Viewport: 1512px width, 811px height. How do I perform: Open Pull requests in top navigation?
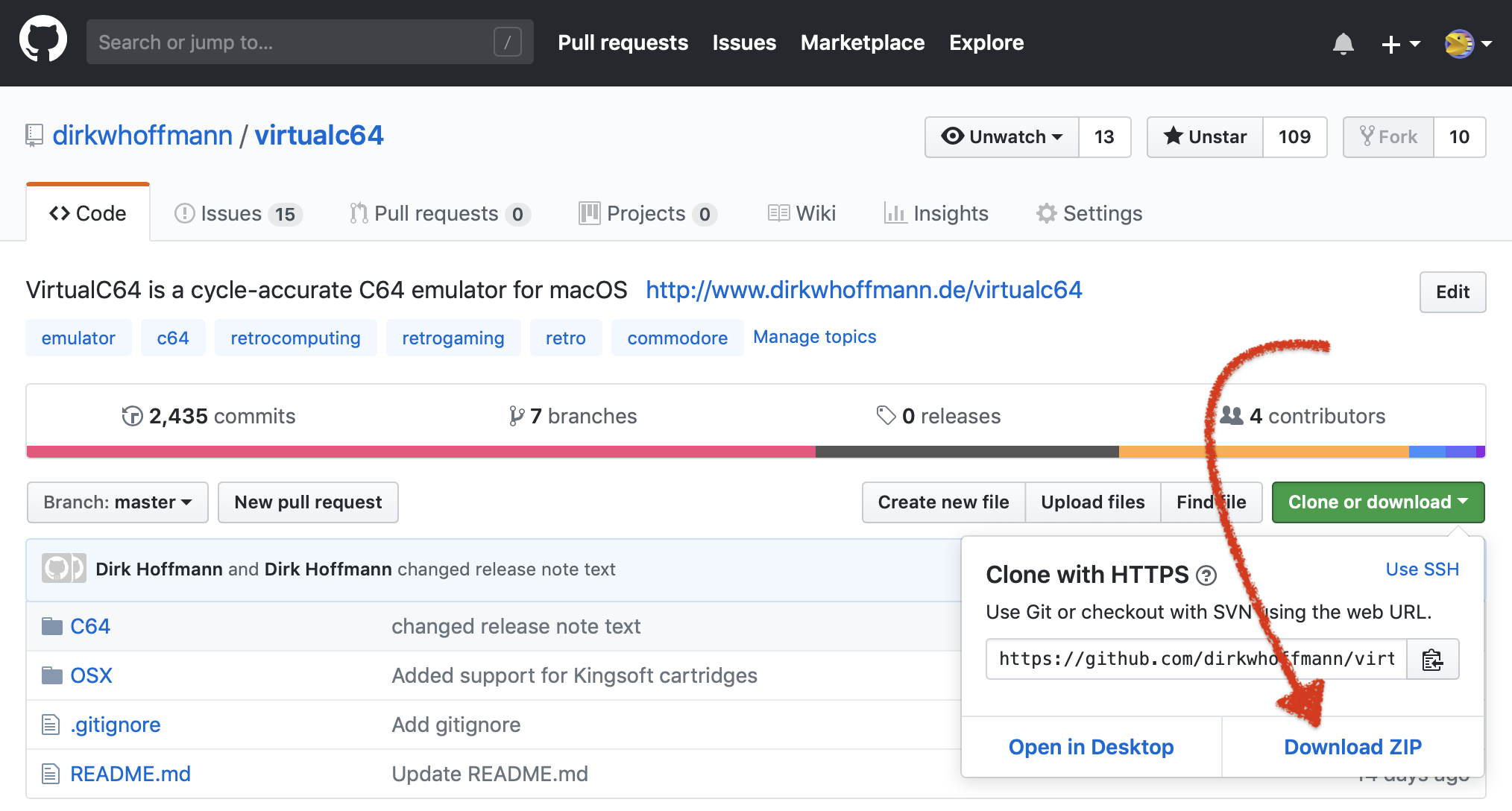(623, 42)
